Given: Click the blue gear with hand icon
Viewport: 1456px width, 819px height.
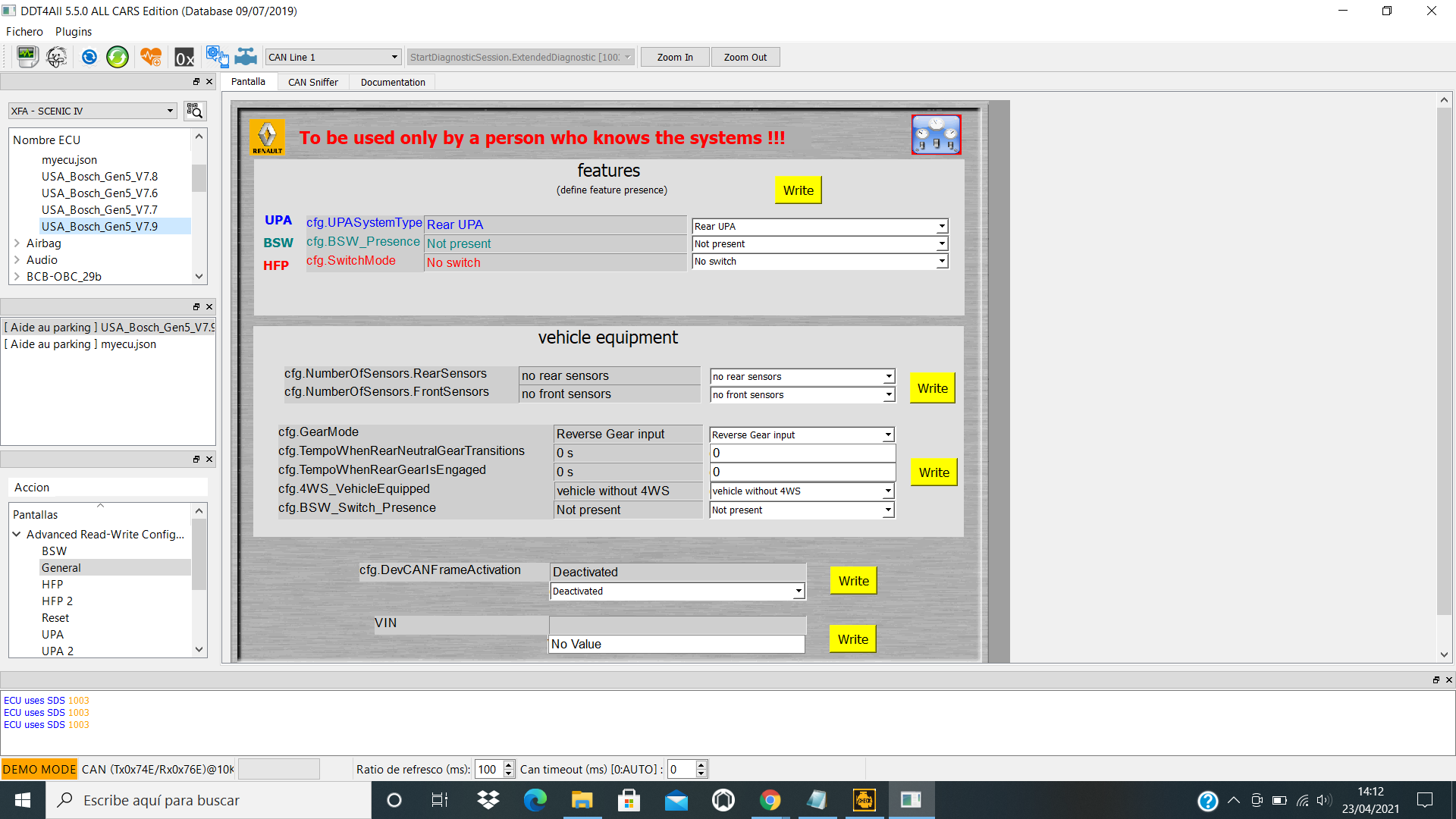Looking at the screenshot, I should coord(216,56).
